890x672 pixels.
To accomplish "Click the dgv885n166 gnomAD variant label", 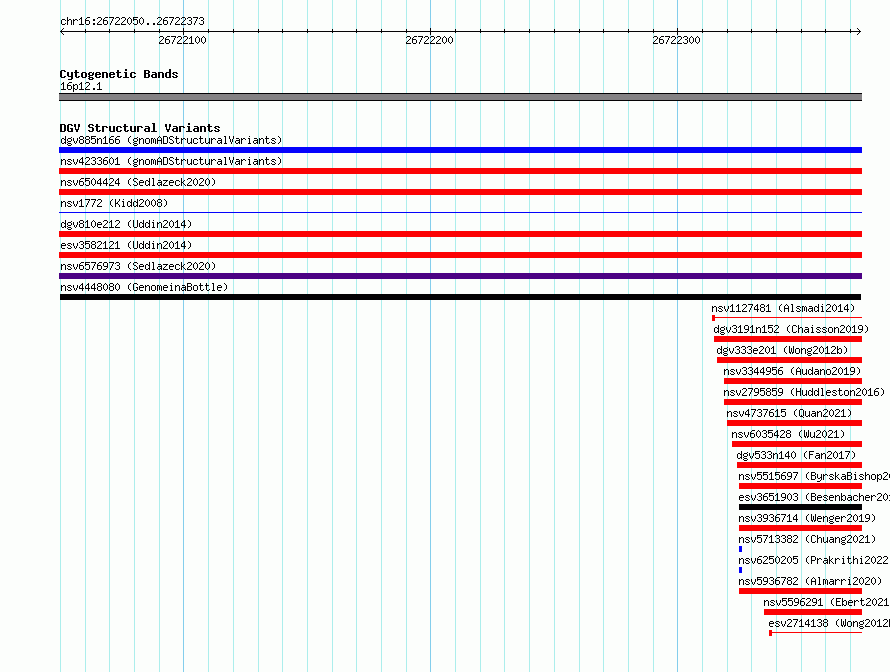I will [x=171, y=140].
